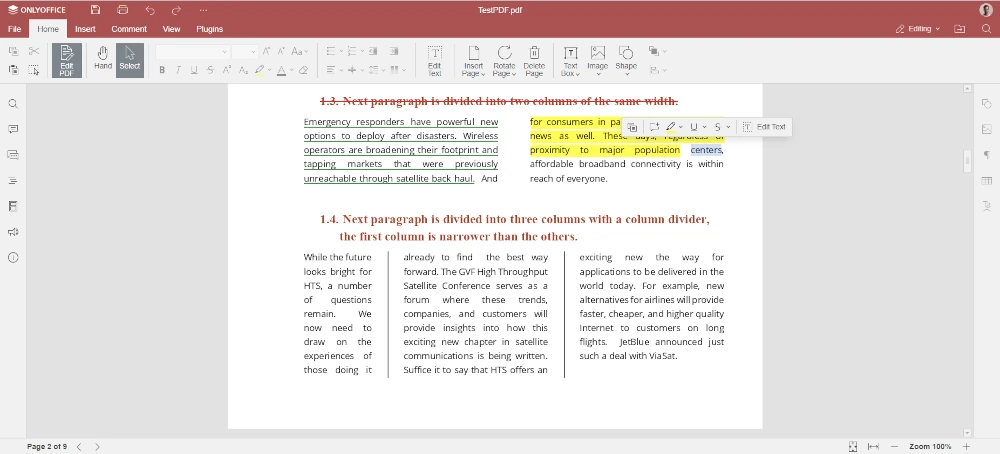The image size is (1000, 454).
Task: Open the font name combo box
Action: (192, 52)
